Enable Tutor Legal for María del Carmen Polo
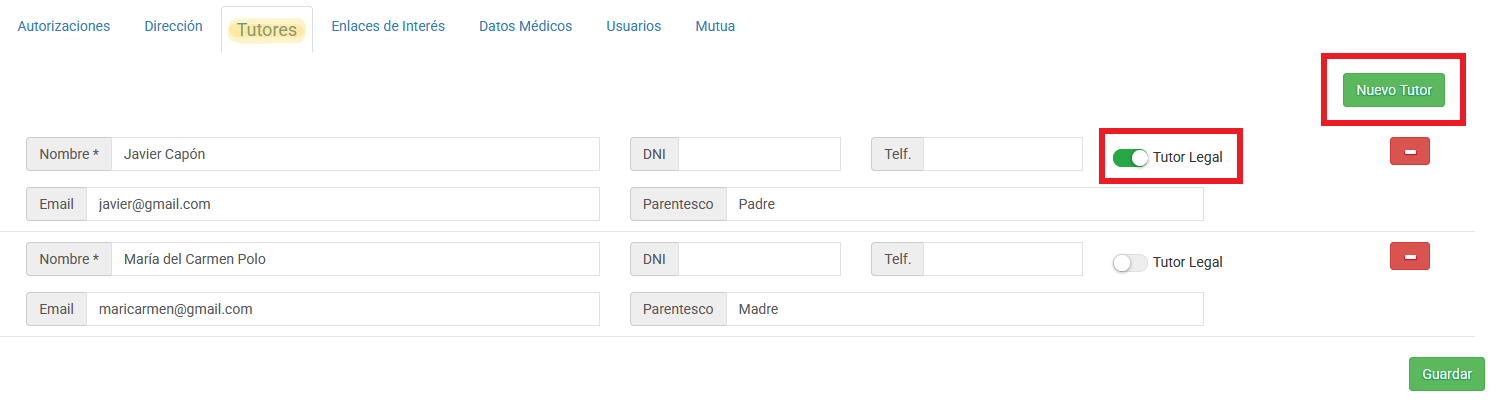Screen dimensions: 1501x402 [x=1130, y=262]
